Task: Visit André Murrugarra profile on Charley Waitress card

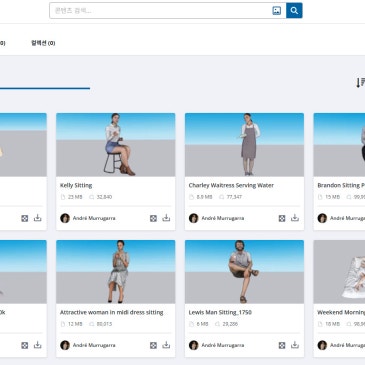Action: (x=223, y=218)
